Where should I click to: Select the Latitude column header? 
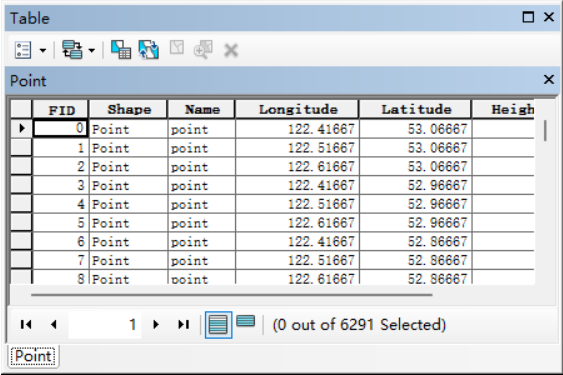(415, 110)
